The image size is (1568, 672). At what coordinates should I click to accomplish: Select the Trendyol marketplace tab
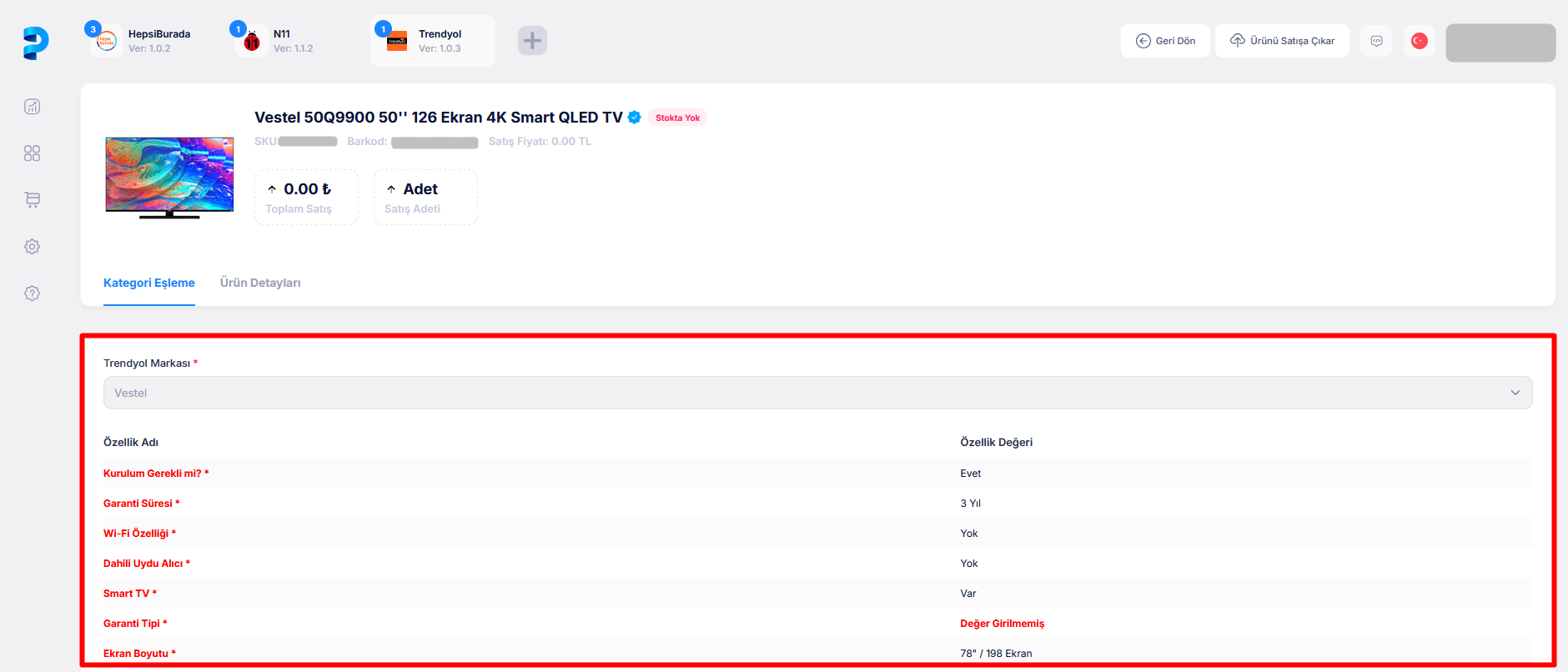pyautogui.click(x=432, y=41)
